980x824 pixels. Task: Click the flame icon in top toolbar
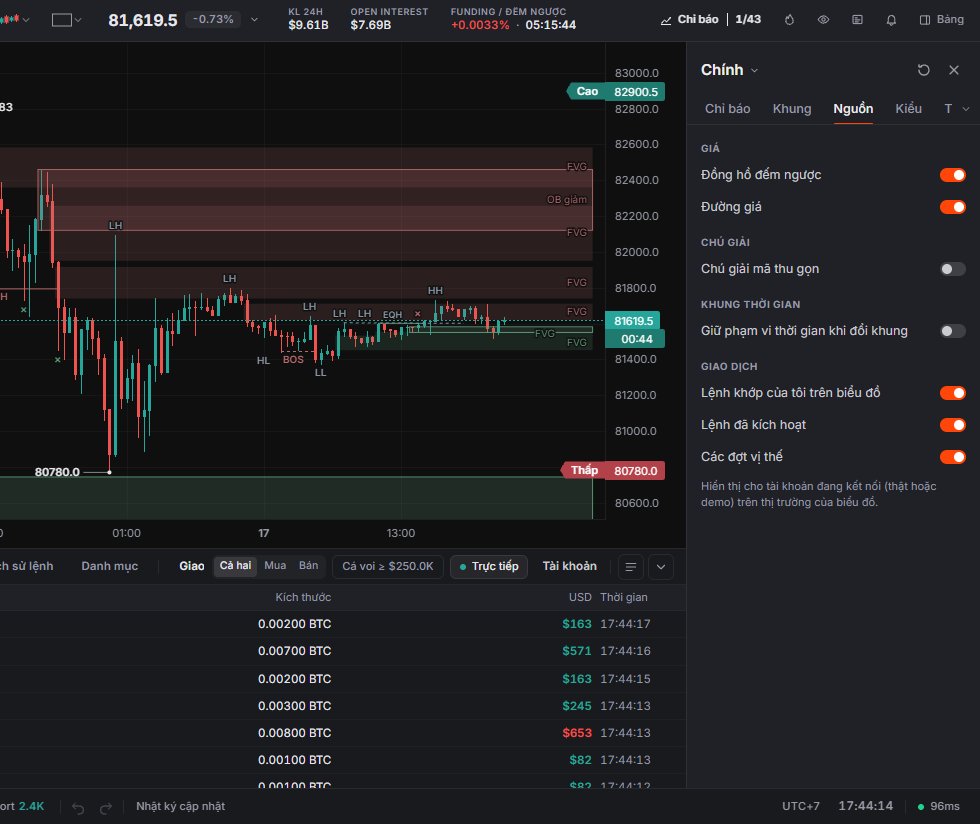pyautogui.click(x=789, y=20)
